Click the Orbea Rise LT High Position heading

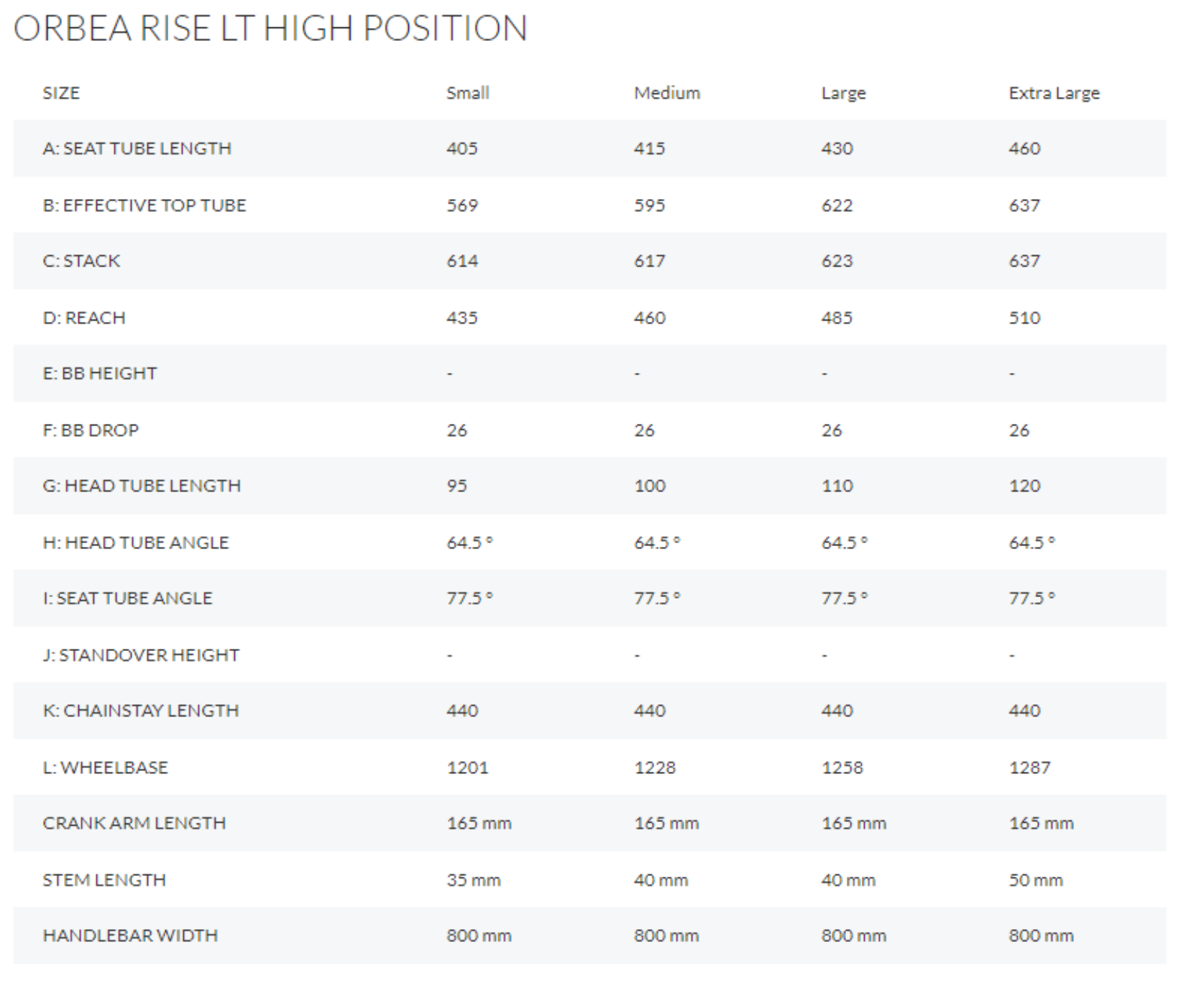tap(270, 29)
